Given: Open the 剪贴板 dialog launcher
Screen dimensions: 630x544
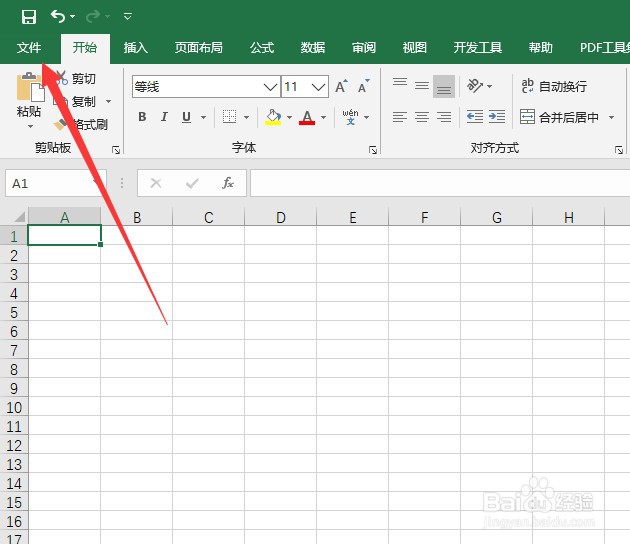Looking at the screenshot, I should pos(116,150).
